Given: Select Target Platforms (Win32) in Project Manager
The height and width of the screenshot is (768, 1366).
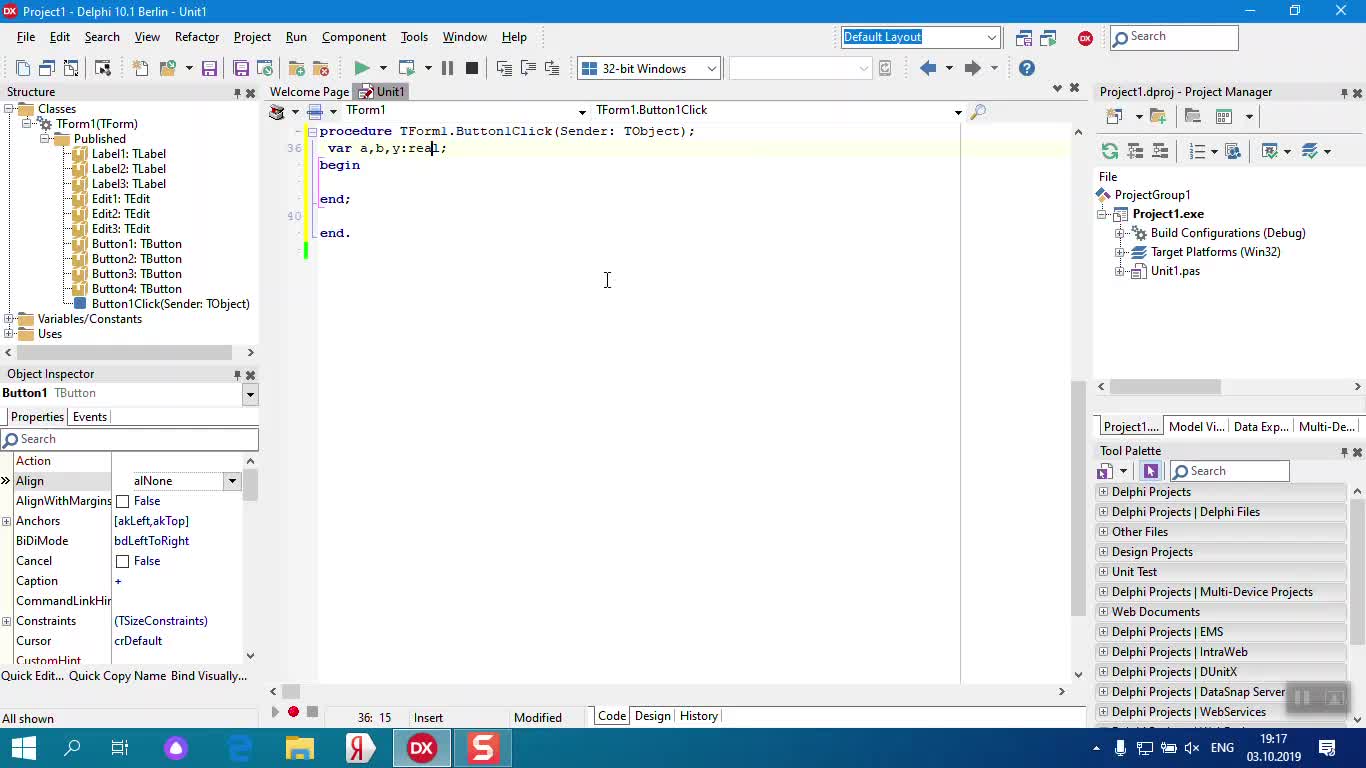Looking at the screenshot, I should pyautogui.click(x=1215, y=252).
